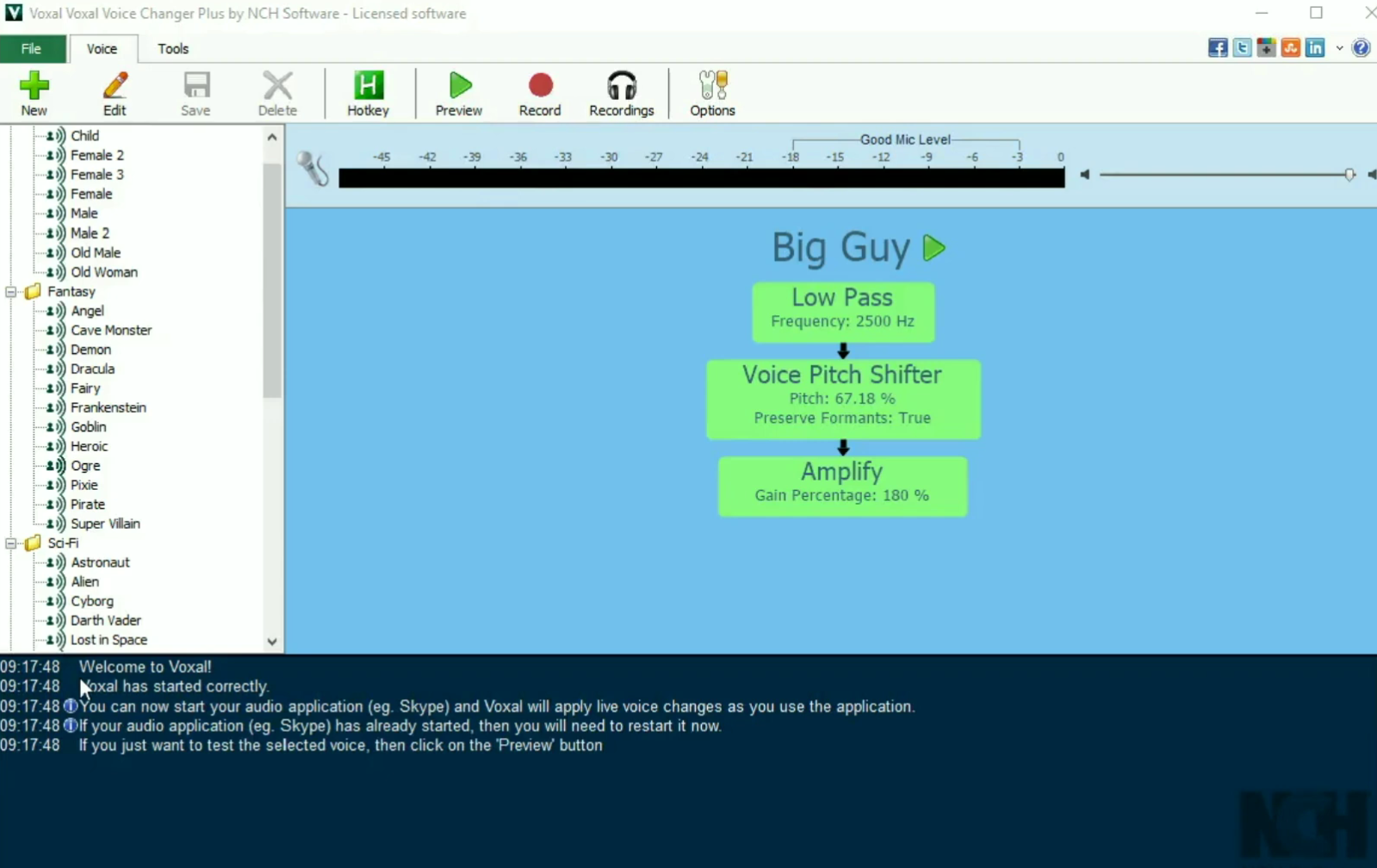1377x868 pixels.
Task: Play the Big Guy voice with green arrow
Action: coord(934,248)
